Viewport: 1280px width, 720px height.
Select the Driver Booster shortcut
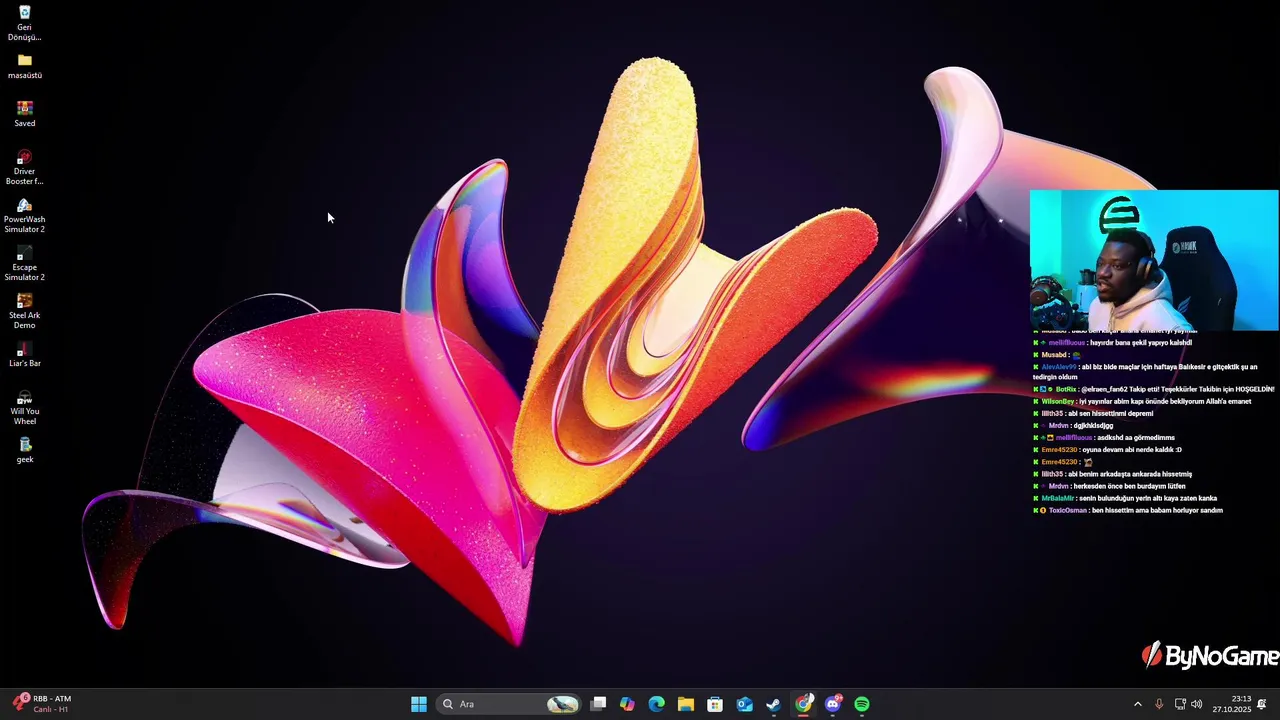(x=25, y=167)
